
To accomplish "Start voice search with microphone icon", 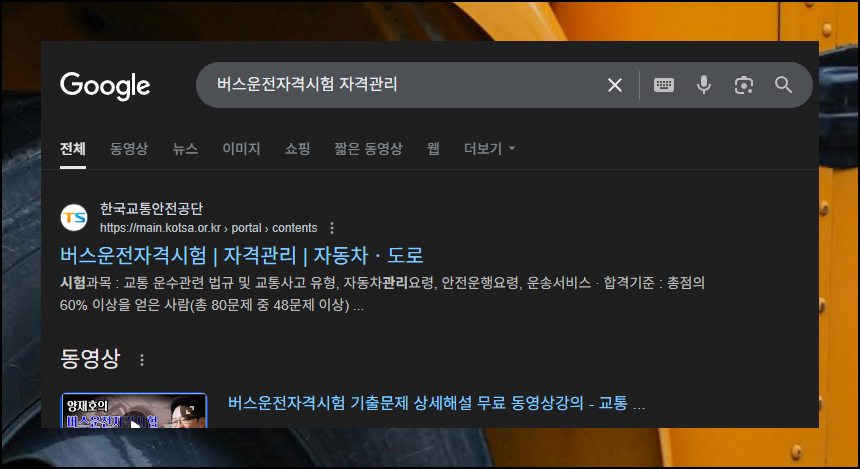I will coord(704,85).
